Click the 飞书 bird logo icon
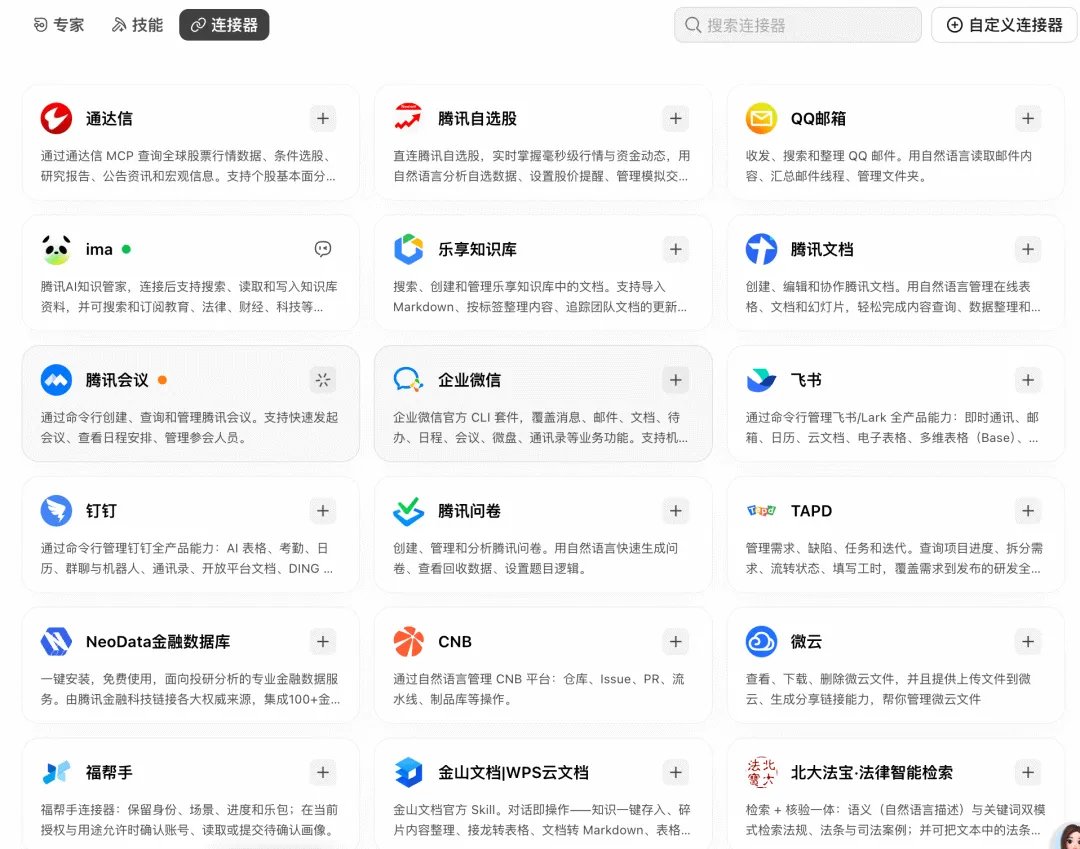Image resolution: width=1080 pixels, height=849 pixels. click(761, 380)
